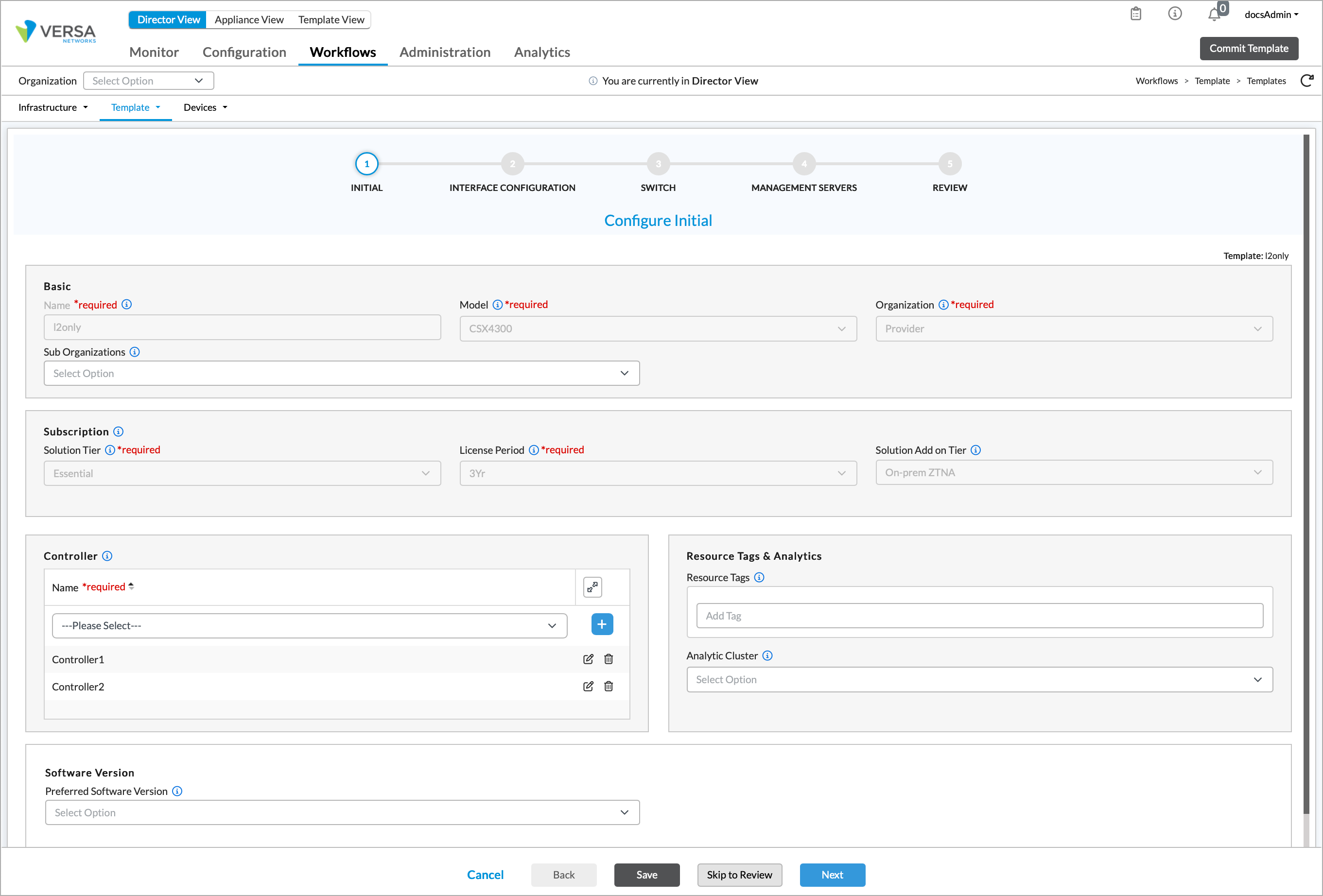The image size is (1323, 896).
Task: Click the refresh icon near breadcrumbs
Action: (x=1307, y=80)
